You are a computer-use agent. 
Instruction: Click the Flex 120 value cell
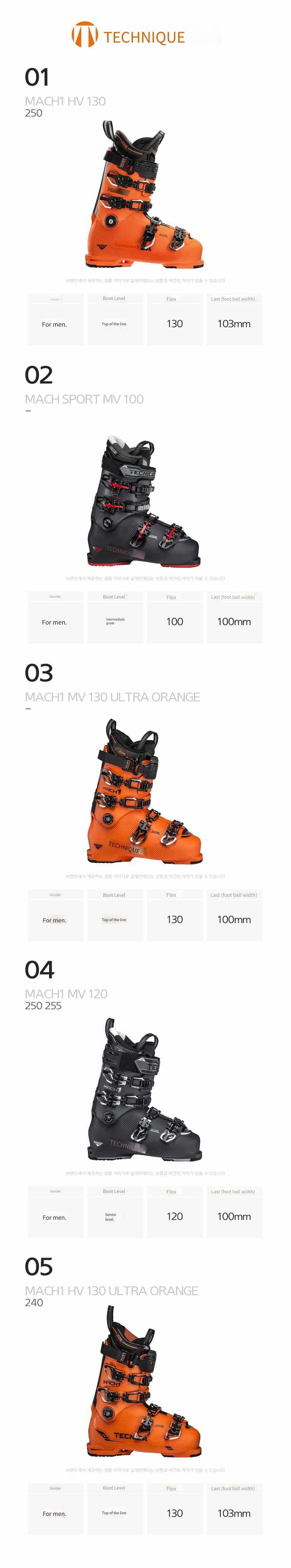click(x=175, y=1217)
